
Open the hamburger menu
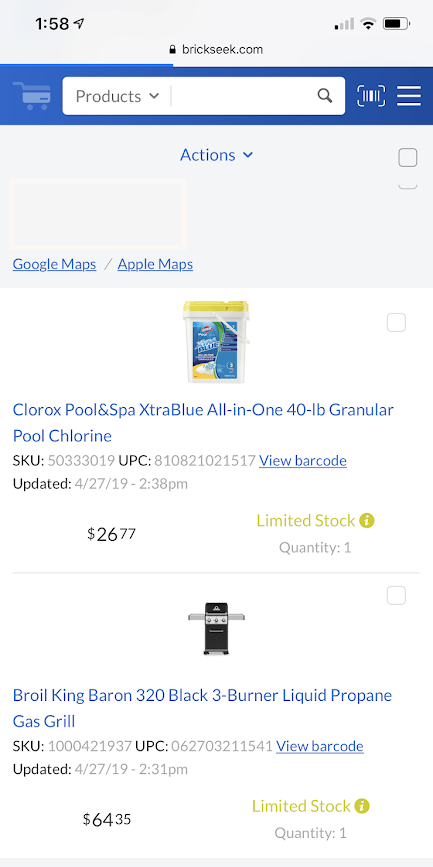coord(409,96)
